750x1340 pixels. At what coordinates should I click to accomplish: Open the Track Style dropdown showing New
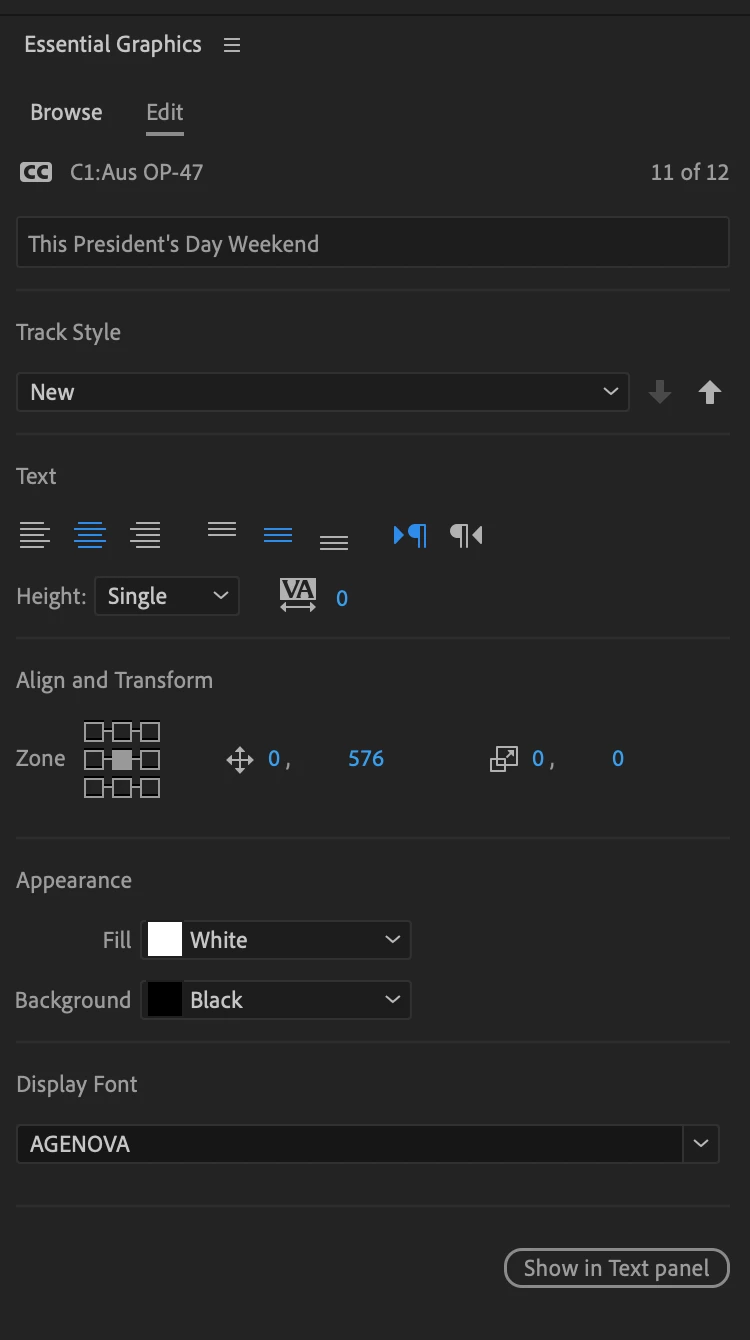[323, 392]
